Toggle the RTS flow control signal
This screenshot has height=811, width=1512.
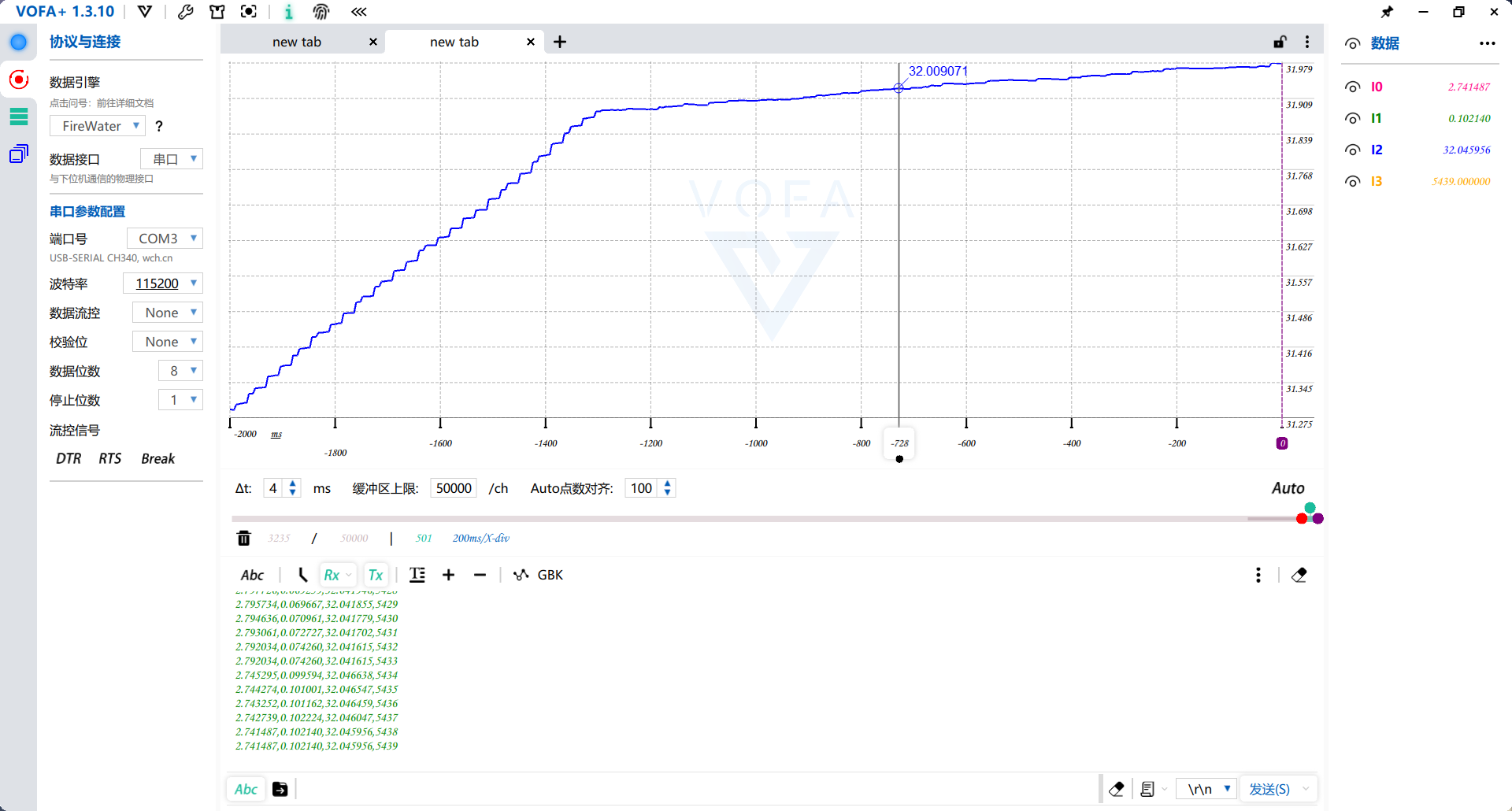(109, 459)
